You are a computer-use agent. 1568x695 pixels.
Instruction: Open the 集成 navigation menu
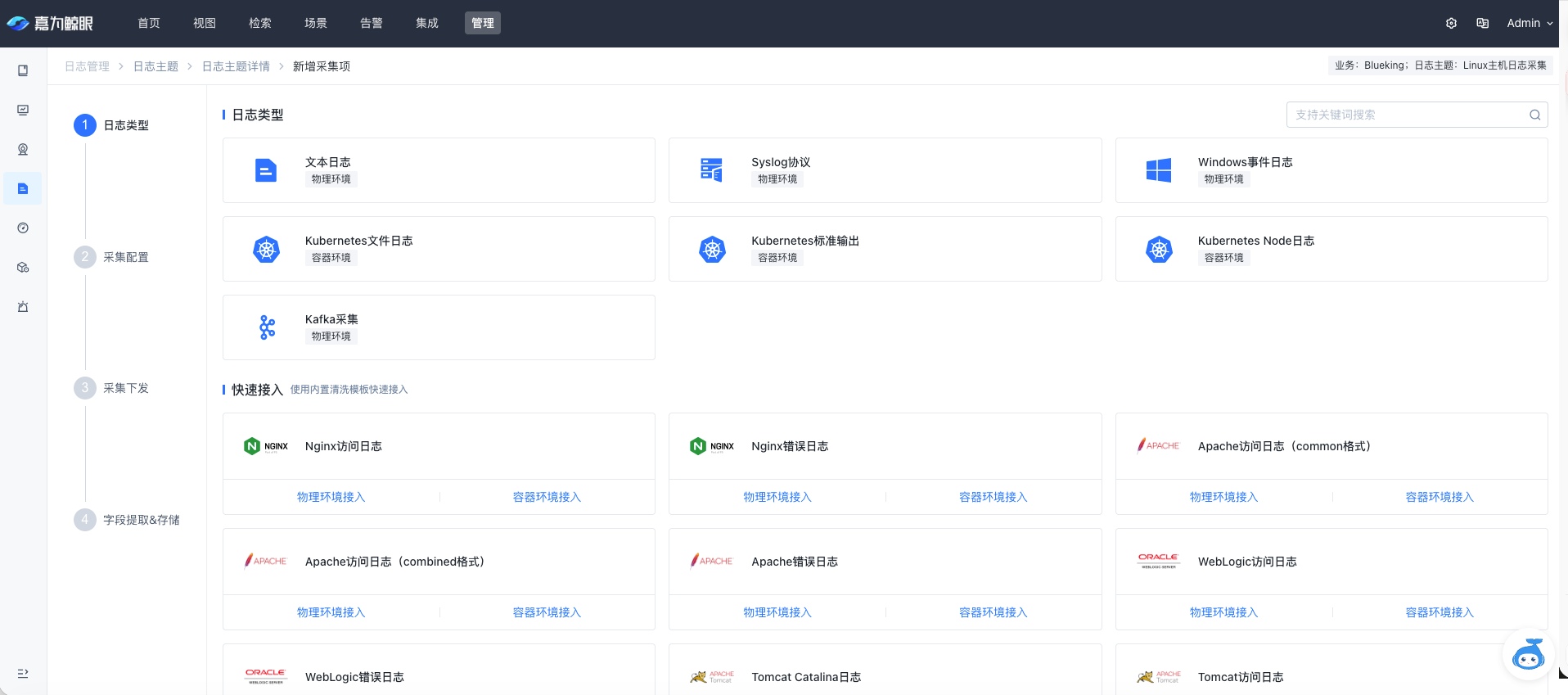click(427, 23)
